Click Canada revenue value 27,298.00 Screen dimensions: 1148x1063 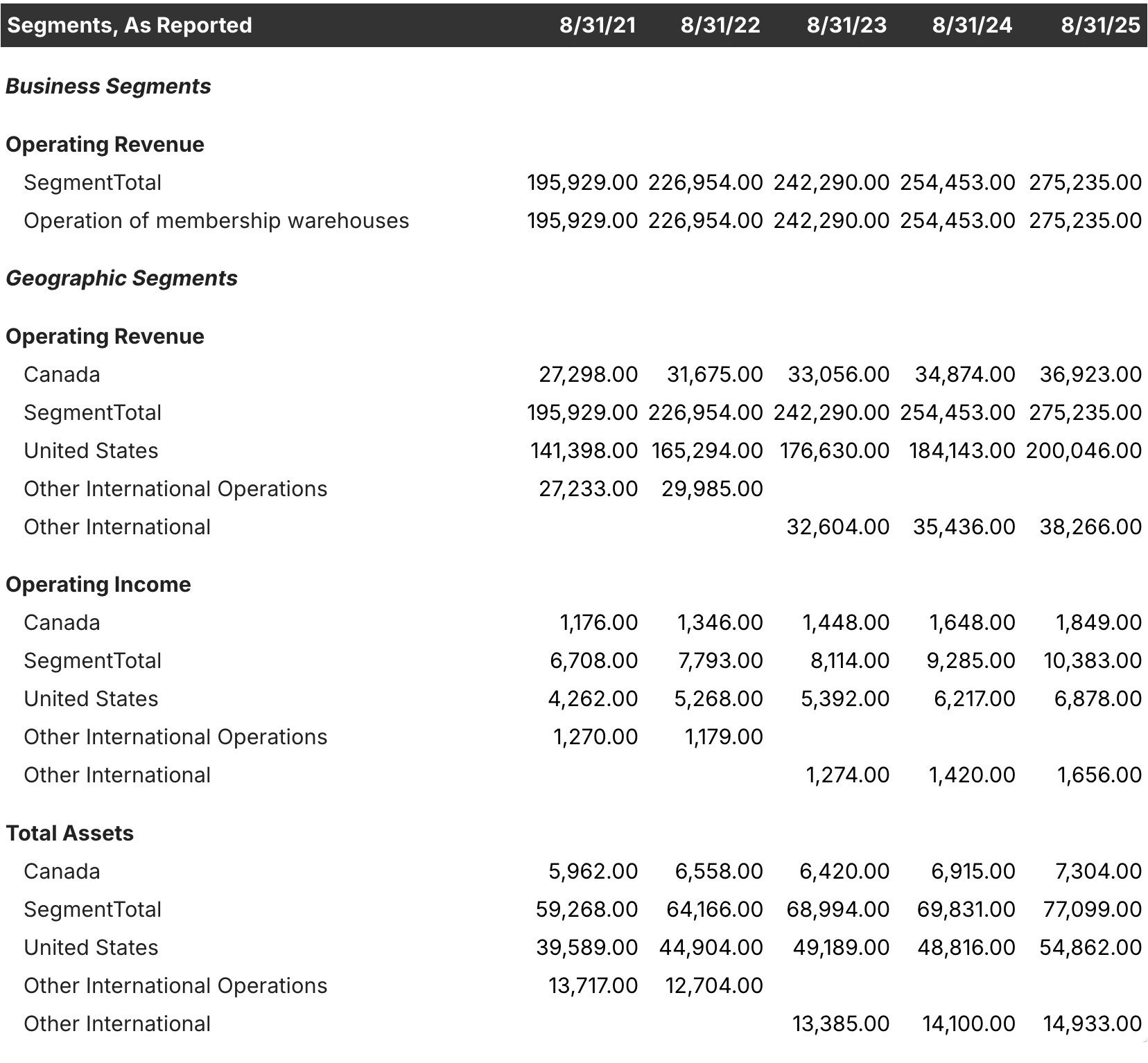tap(589, 375)
